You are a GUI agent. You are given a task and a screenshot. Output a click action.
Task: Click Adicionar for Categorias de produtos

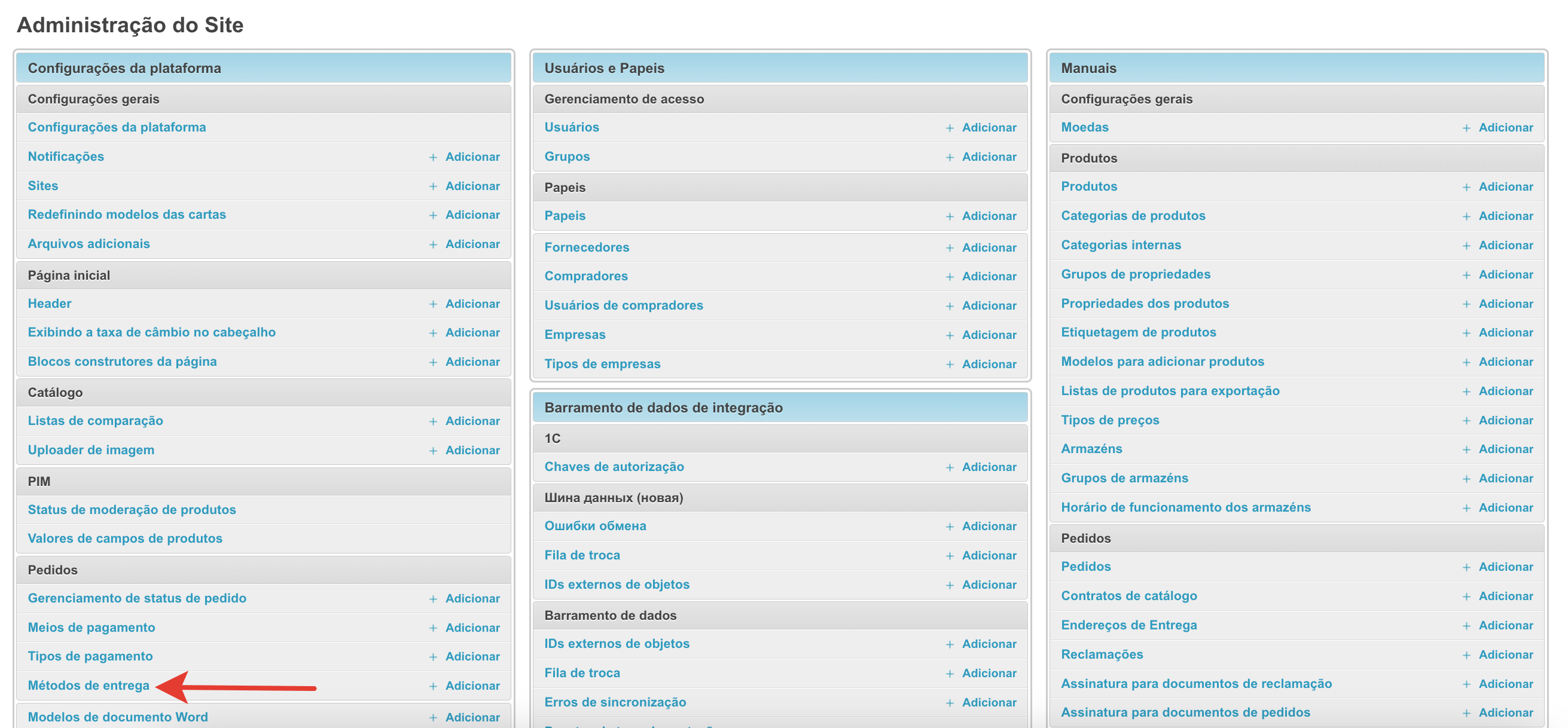pos(1505,216)
